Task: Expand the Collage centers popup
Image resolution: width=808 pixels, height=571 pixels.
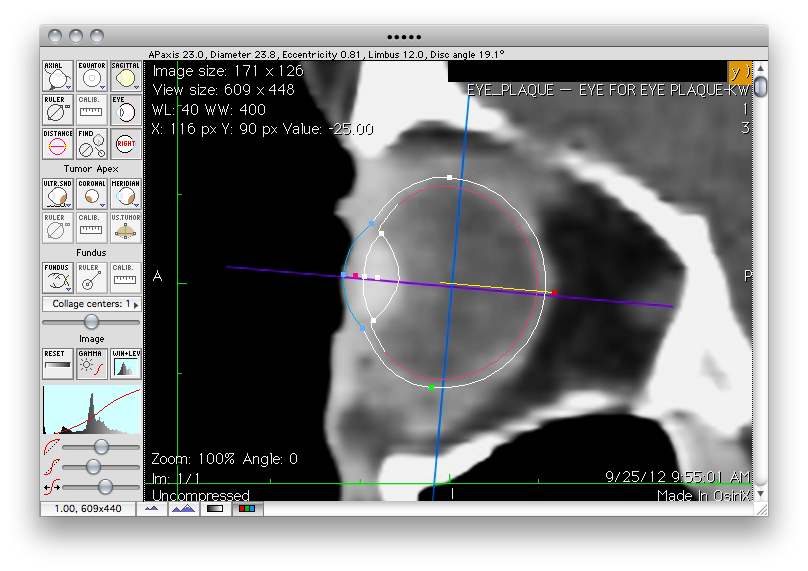Action: (92, 303)
